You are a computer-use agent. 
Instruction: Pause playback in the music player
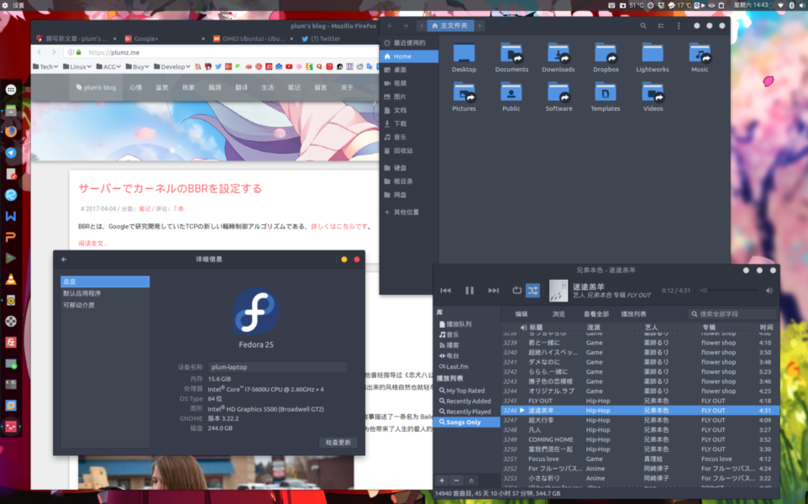tap(469, 291)
